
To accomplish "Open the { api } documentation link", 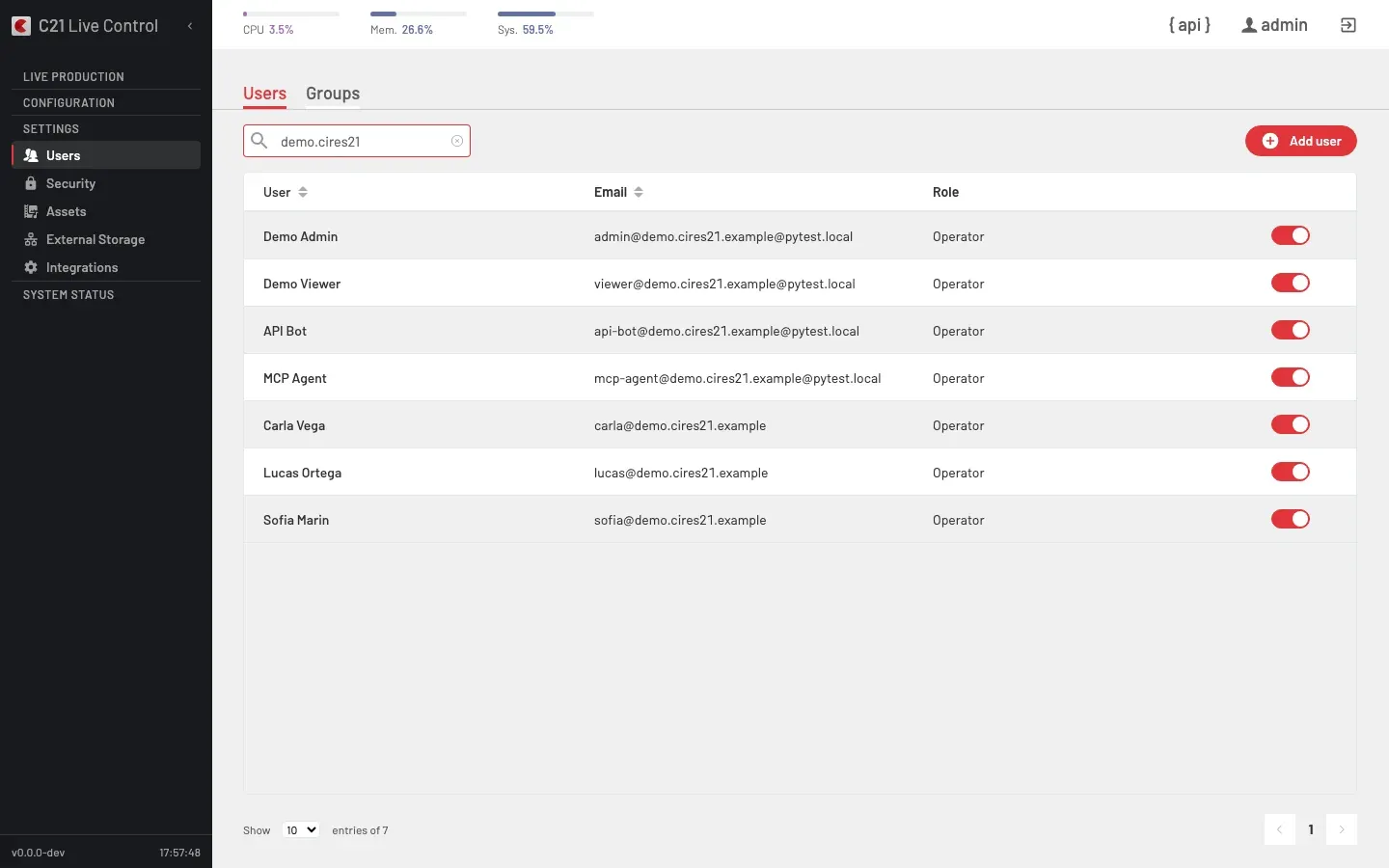I will (1189, 25).
